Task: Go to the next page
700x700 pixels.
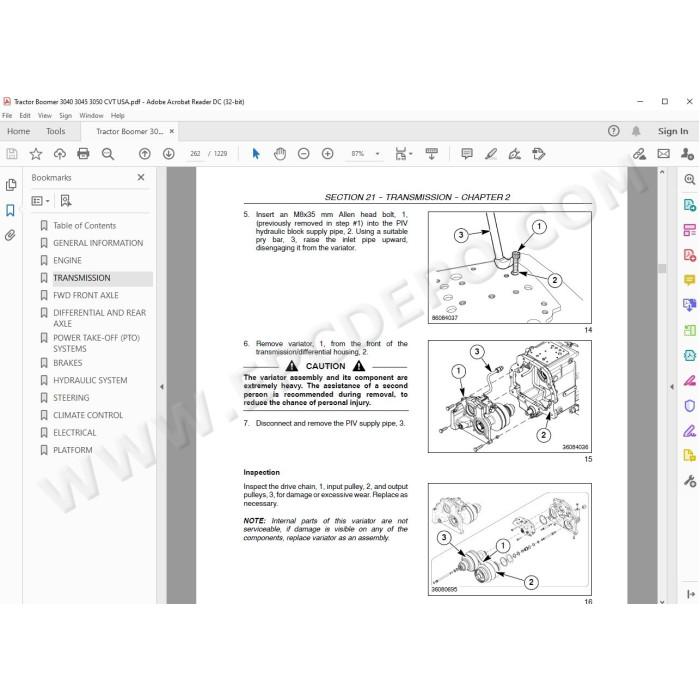Action: pyautogui.click(x=168, y=154)
